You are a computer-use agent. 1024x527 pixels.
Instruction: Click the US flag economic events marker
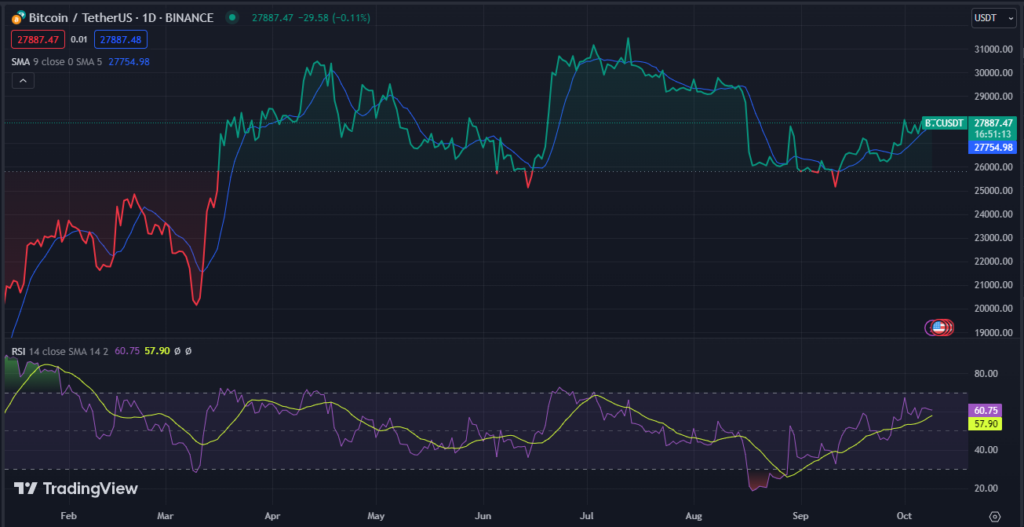point(940,328)
